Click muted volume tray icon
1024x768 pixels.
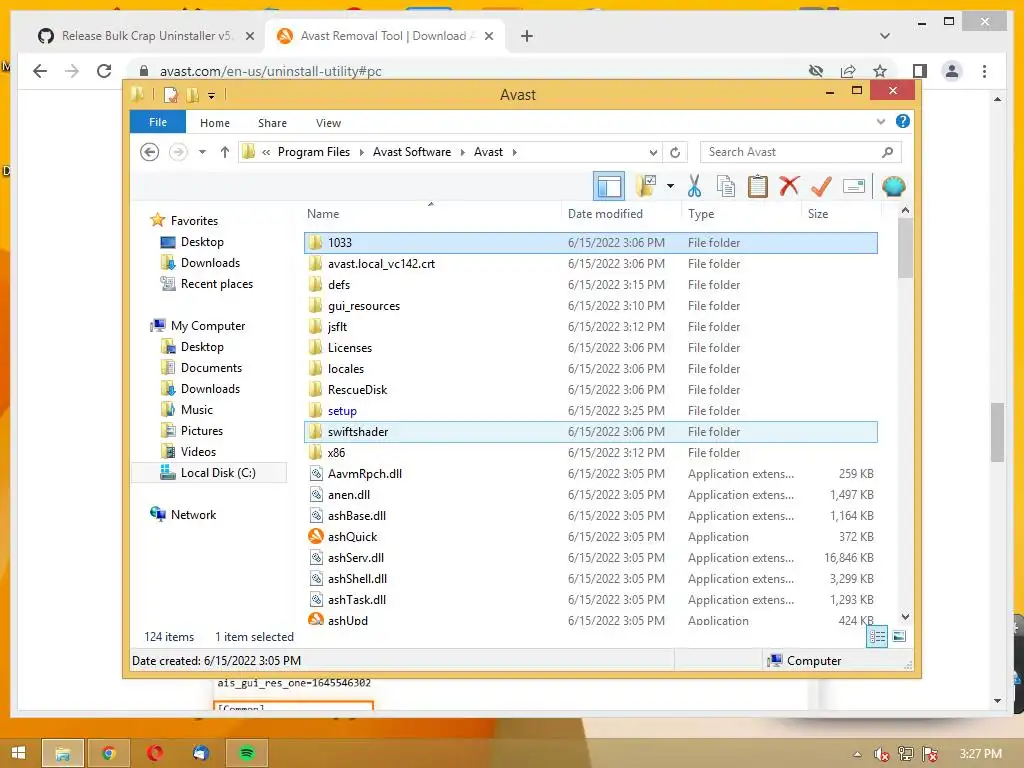click(882, 754)
